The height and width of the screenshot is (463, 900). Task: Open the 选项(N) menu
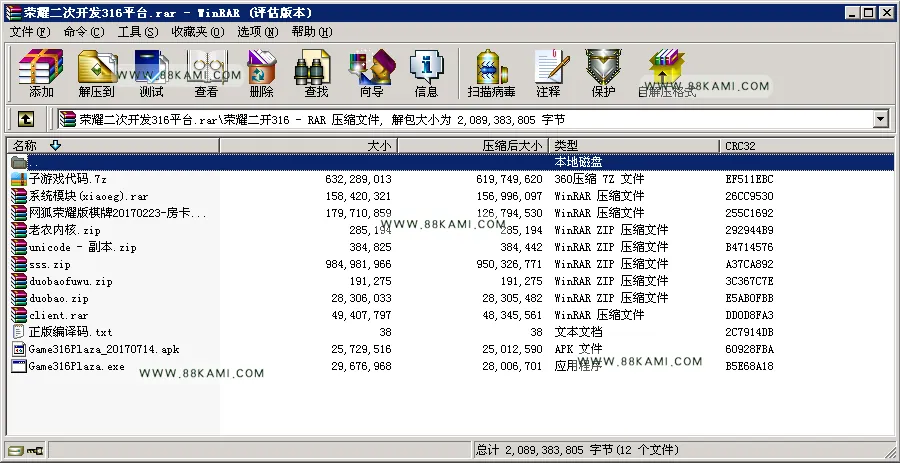[x=258, y=32]
